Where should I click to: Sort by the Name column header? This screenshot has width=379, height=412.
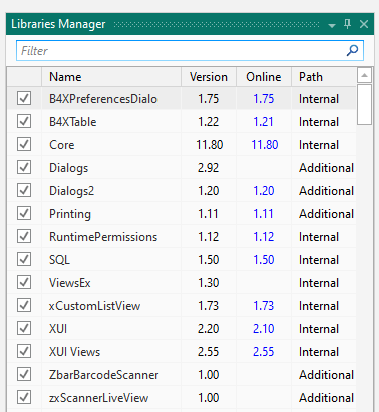point(111,77)
